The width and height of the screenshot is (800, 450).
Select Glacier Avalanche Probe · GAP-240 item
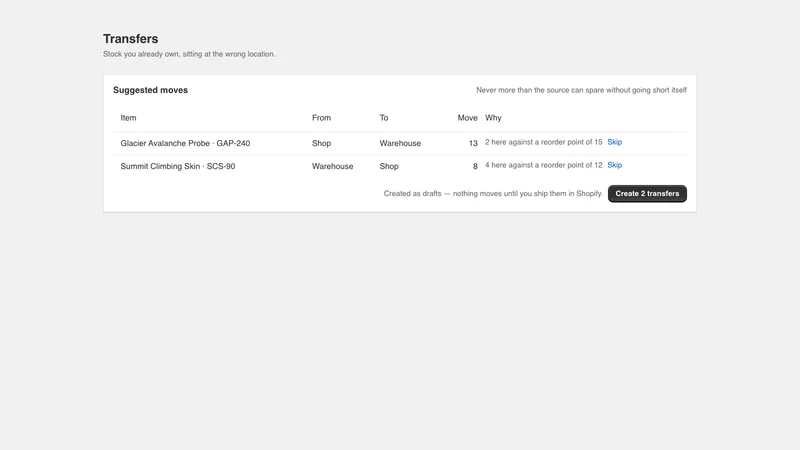point(185,143)
